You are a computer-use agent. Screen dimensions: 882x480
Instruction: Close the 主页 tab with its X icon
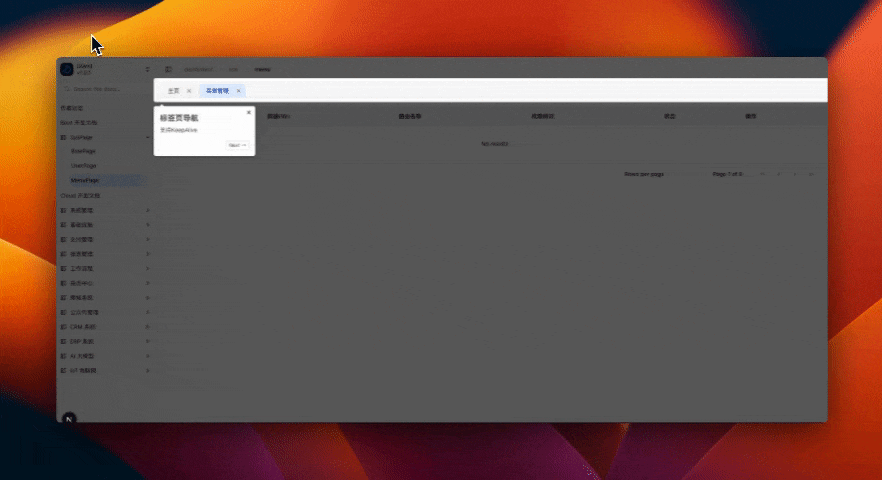(x=189, y=91)
